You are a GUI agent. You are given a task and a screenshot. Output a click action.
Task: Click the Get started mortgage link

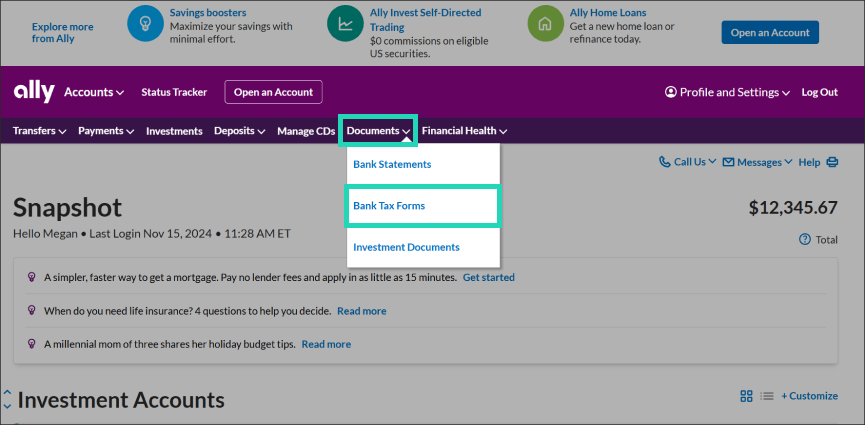tap(489, 277)
